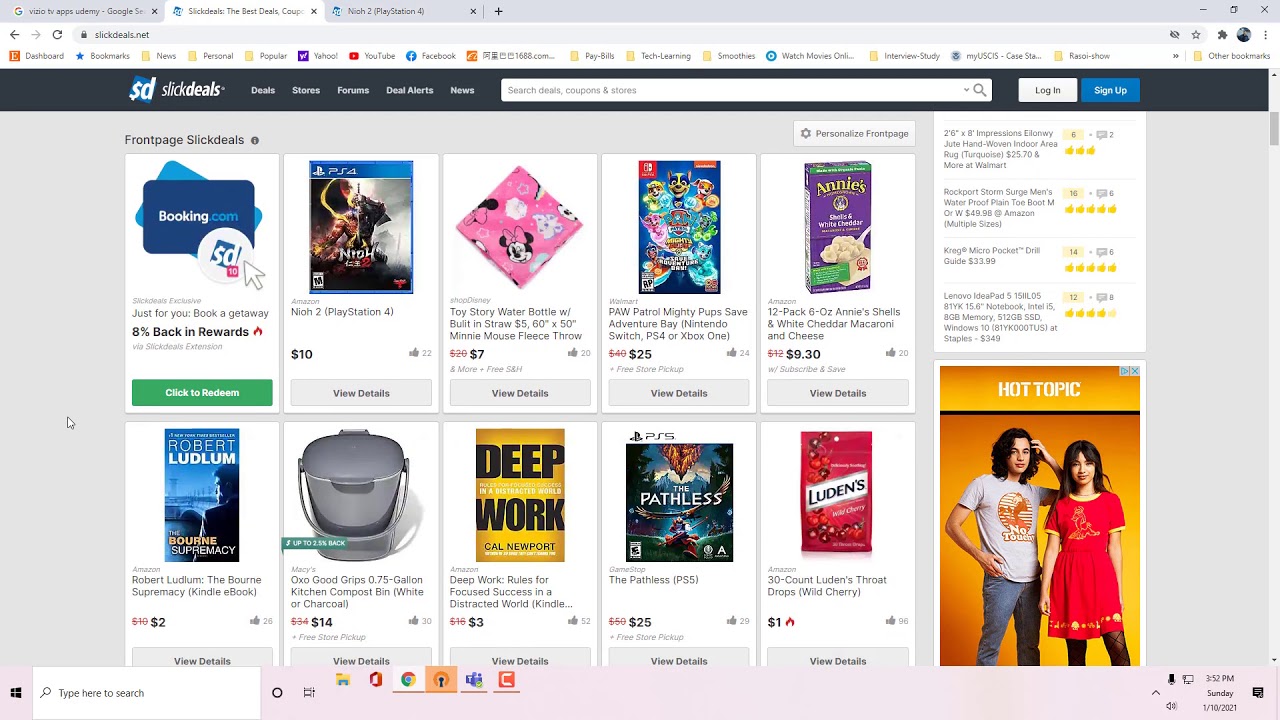Click the Sign Up button

[1110, 90]
